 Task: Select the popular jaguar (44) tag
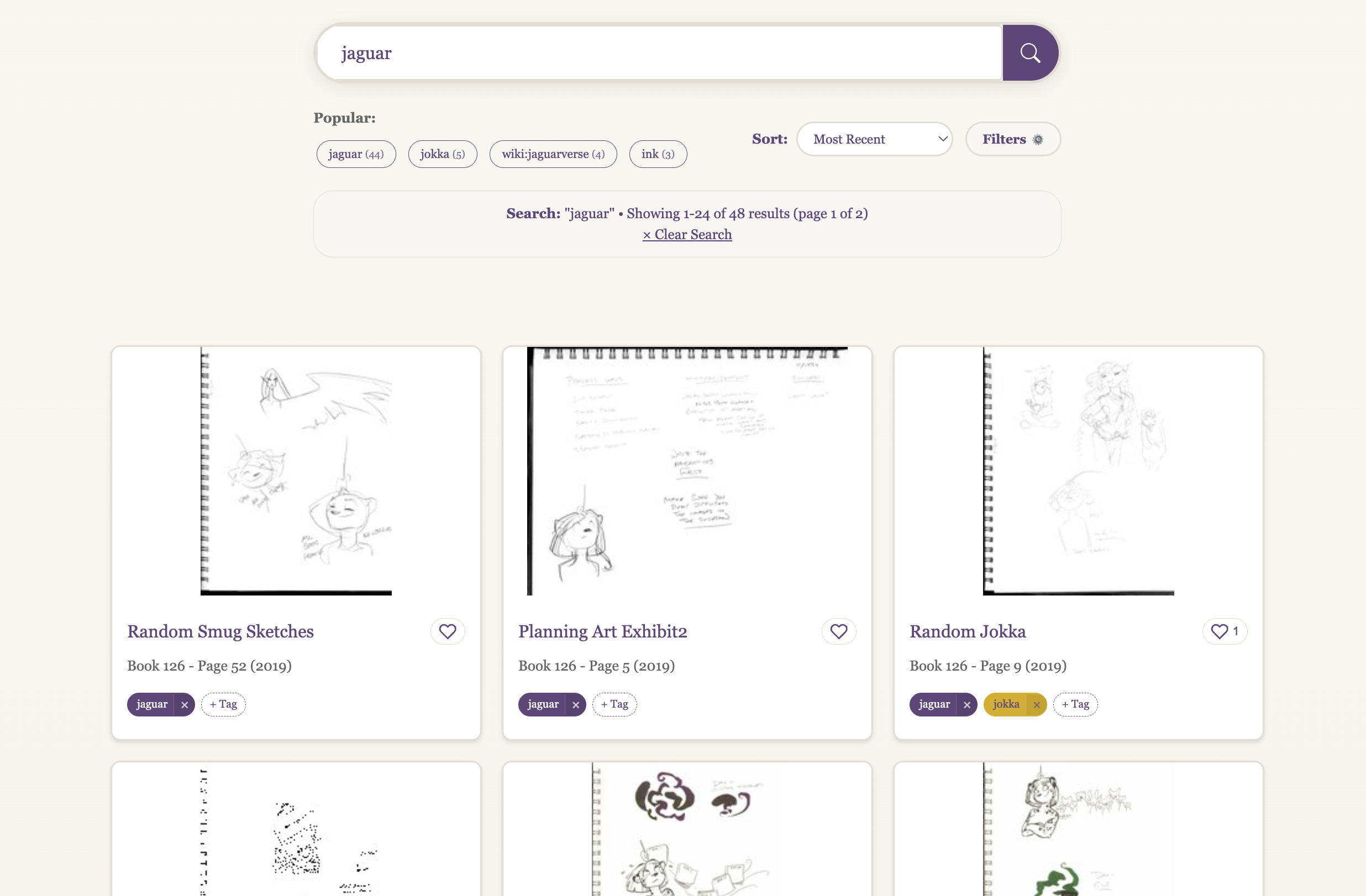[356, 154]
